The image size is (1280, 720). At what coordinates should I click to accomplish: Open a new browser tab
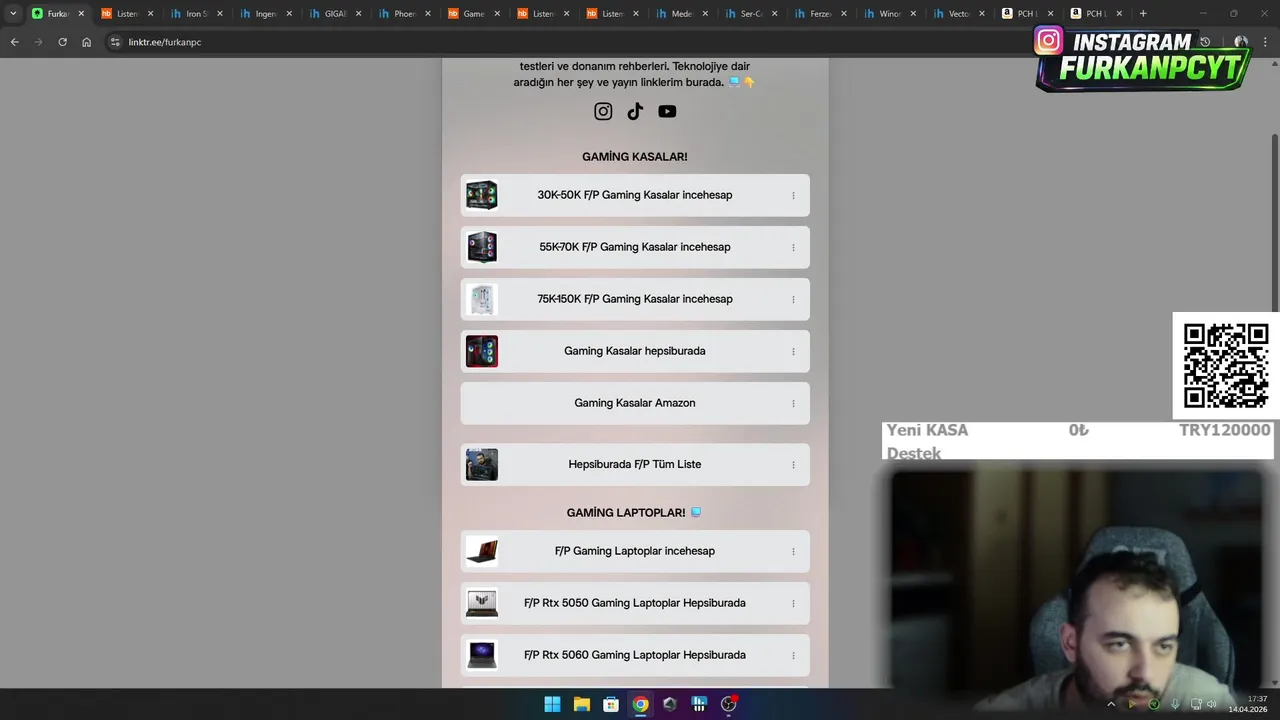(1143, 14)
